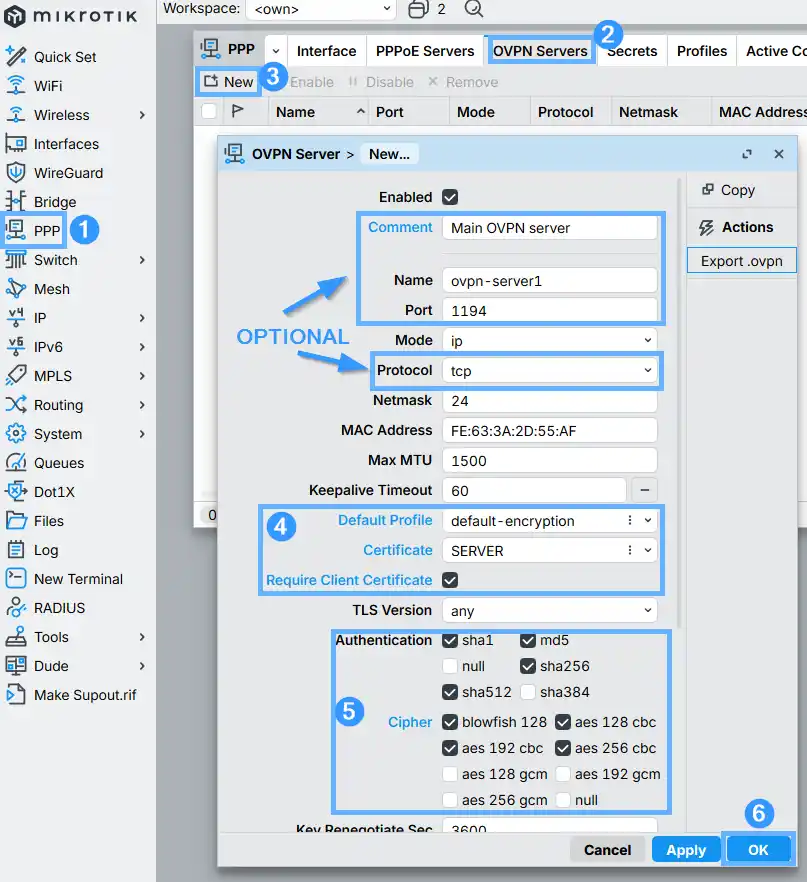Viewport: 807px width, 882px height.
Task: Click the Apply button
Action: click(x=686, y=849)
